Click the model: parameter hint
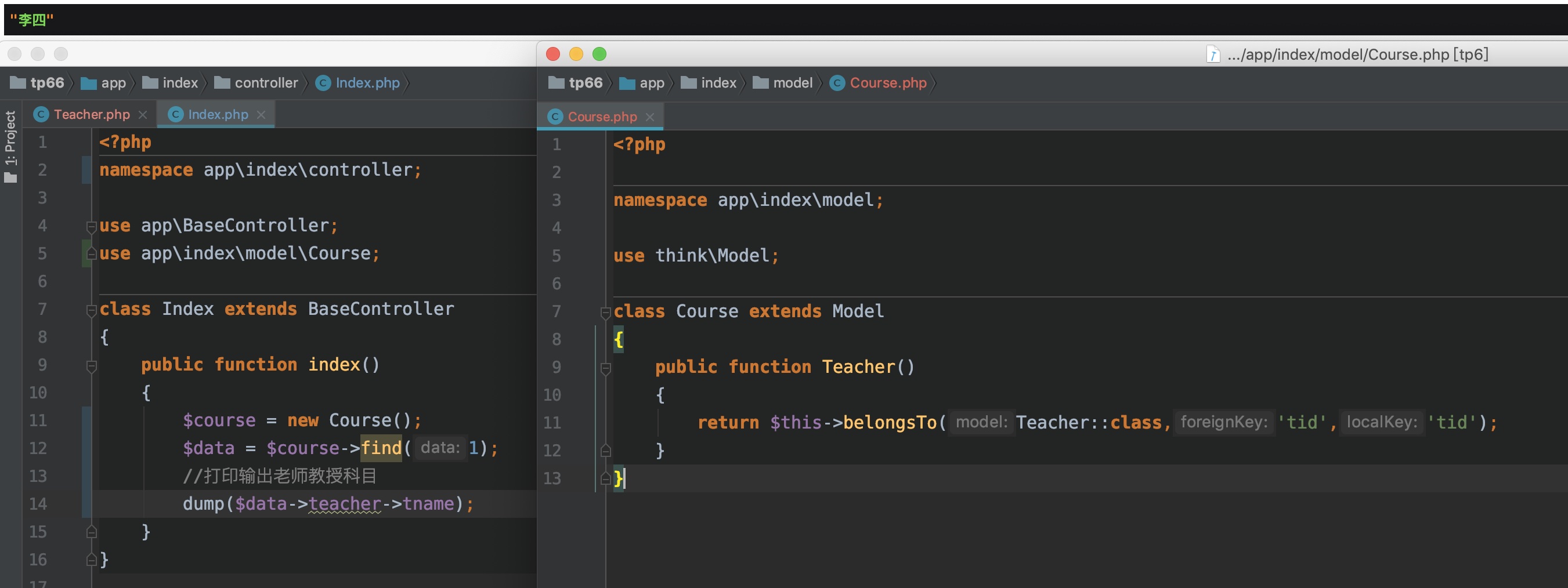Screen dimensions: 1568x588 982,422
